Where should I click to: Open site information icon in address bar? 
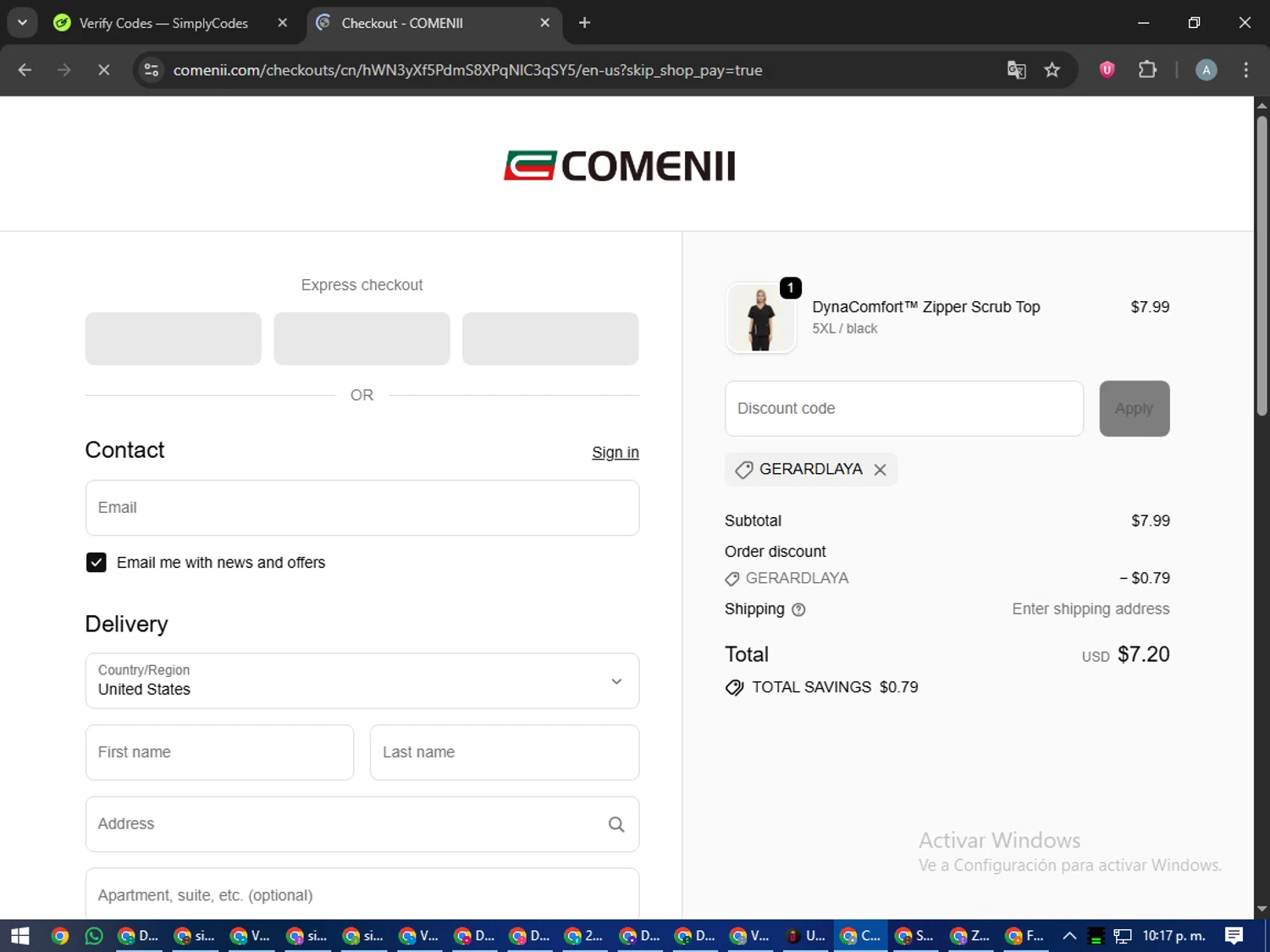click(x=152, y=70)
